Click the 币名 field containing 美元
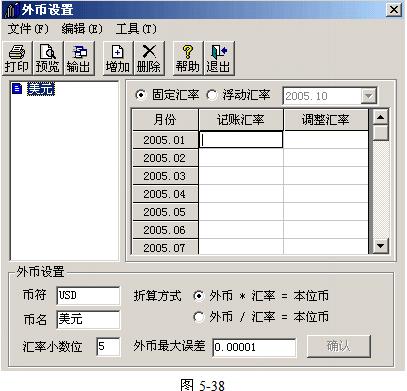Screen dimensions: 407x391 coord(88,319)
